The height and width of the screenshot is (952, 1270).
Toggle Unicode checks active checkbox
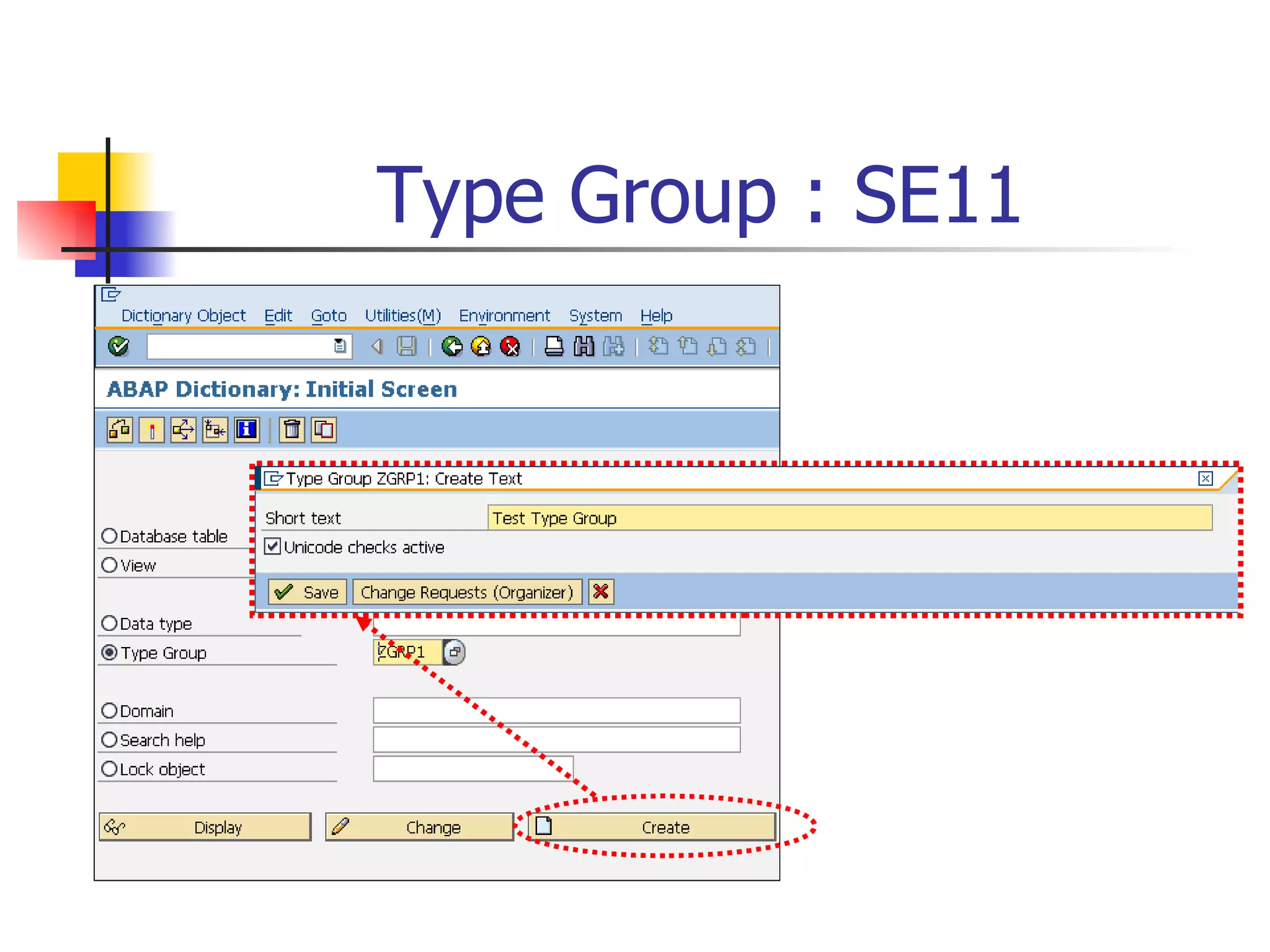tap(272, 547)
